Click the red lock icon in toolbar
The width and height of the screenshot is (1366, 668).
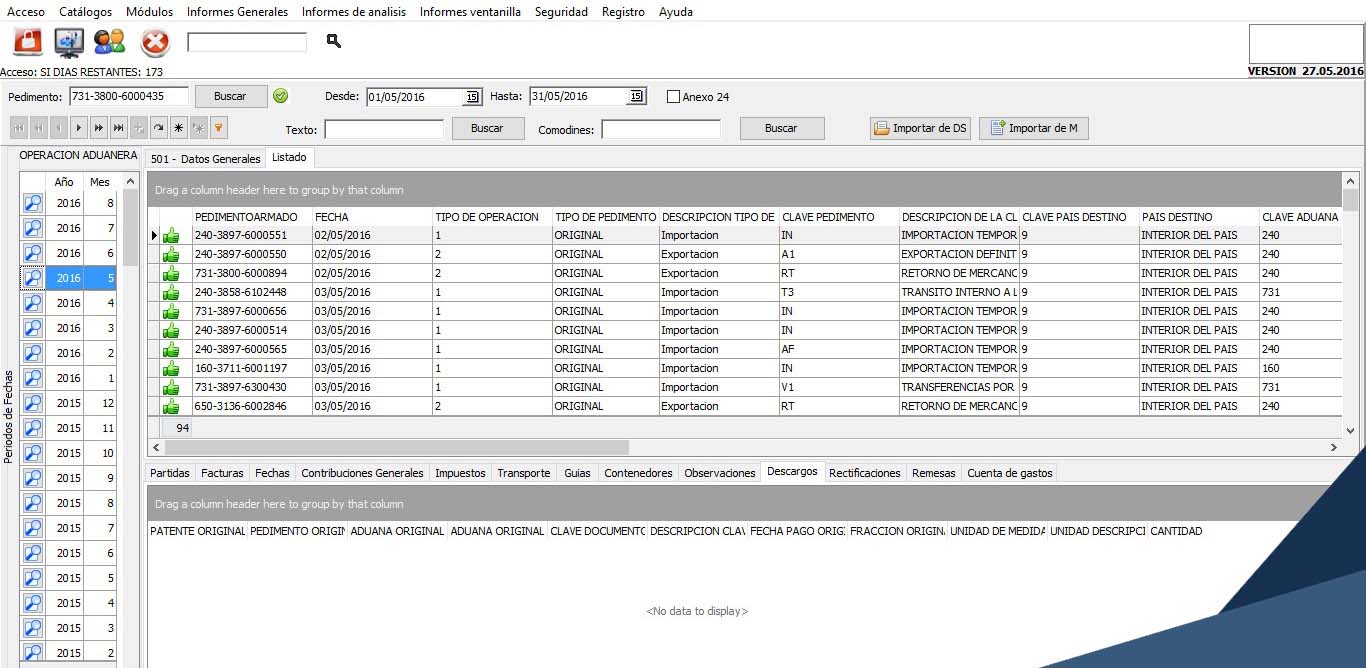coord(27,42)
